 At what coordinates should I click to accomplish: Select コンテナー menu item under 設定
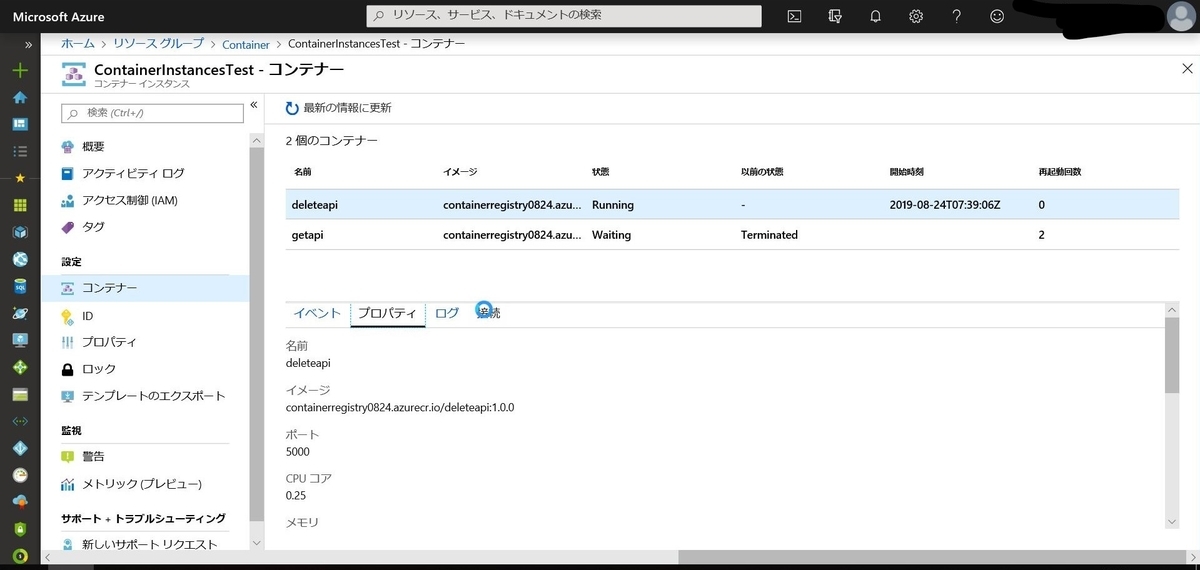tap(145, 288)
